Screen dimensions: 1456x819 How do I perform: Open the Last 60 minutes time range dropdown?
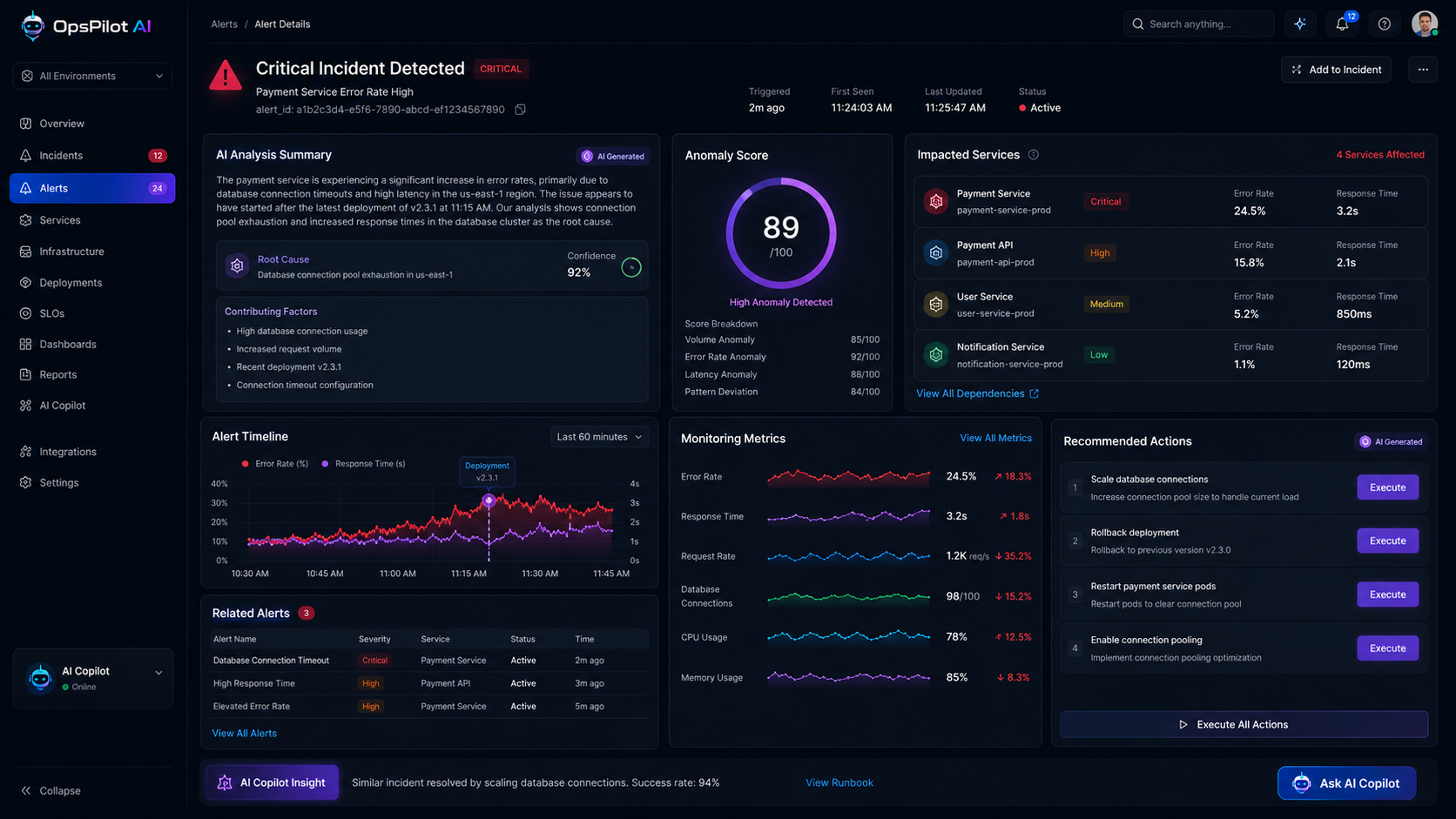click(599, 437)
